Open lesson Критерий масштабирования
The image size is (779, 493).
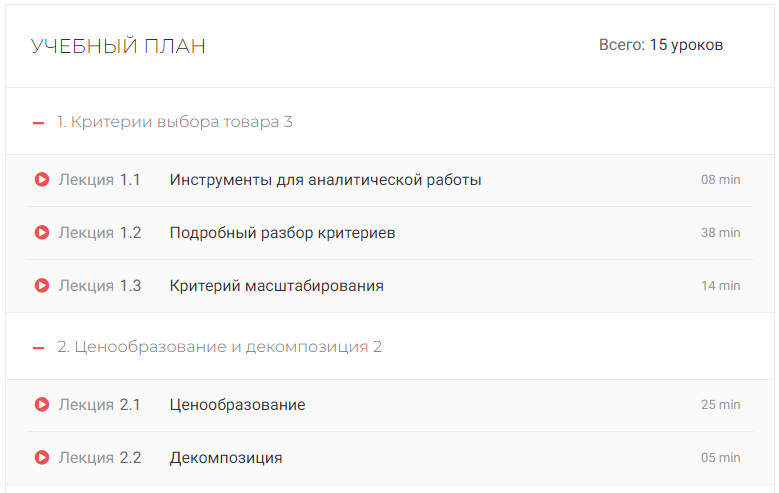(276, 286)
